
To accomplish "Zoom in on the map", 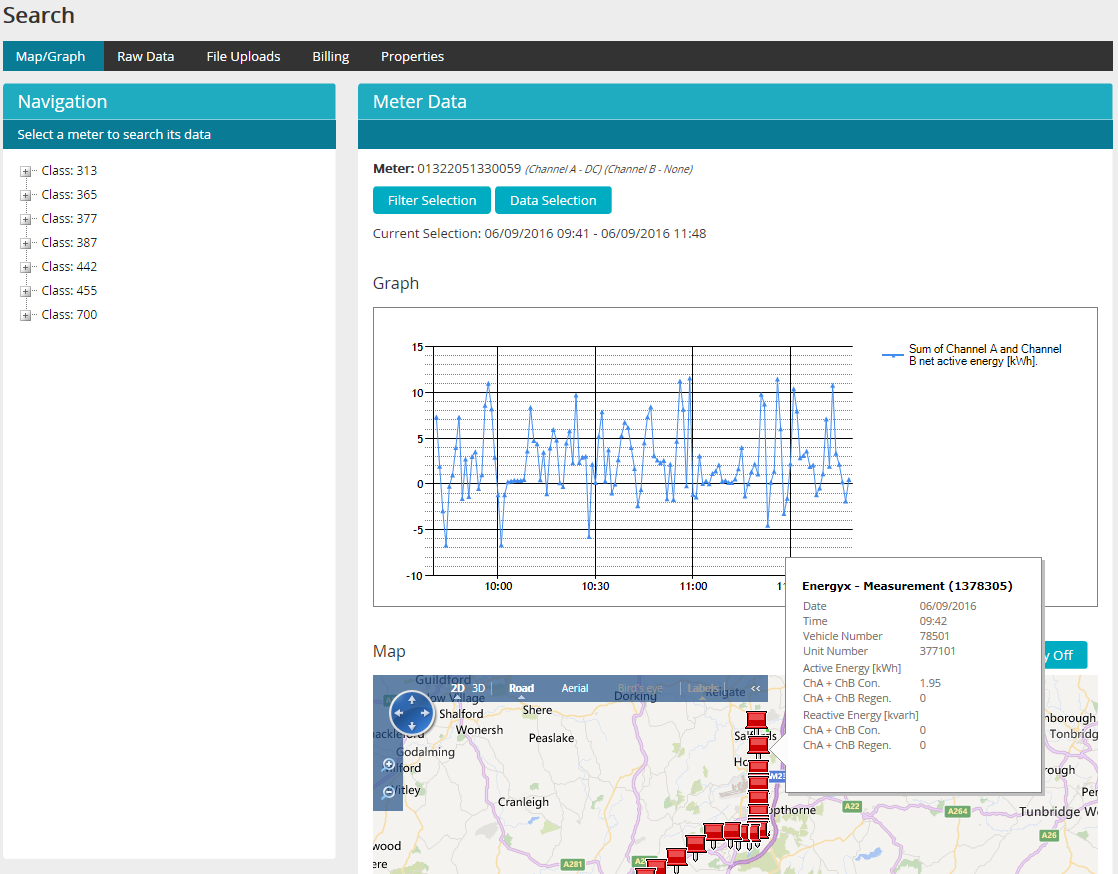I will [x=389, y=765].
